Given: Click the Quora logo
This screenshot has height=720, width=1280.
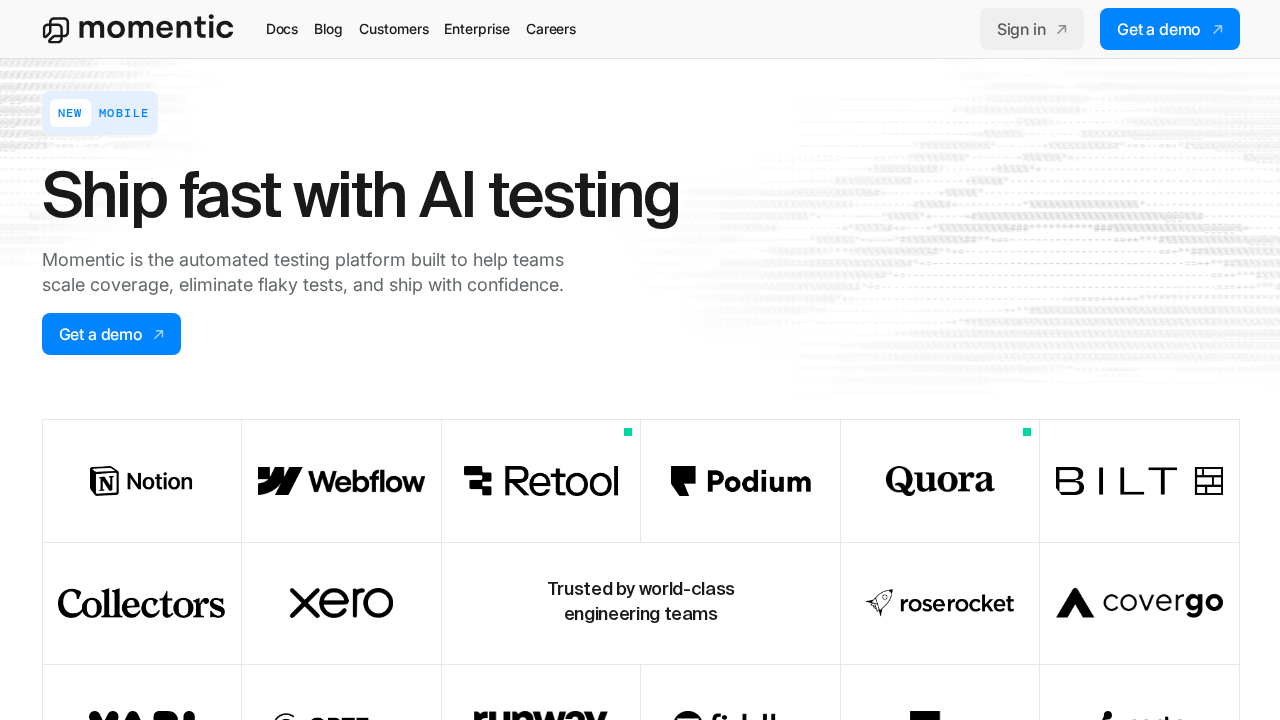Looking at the screenshot, I should [940, 481].
